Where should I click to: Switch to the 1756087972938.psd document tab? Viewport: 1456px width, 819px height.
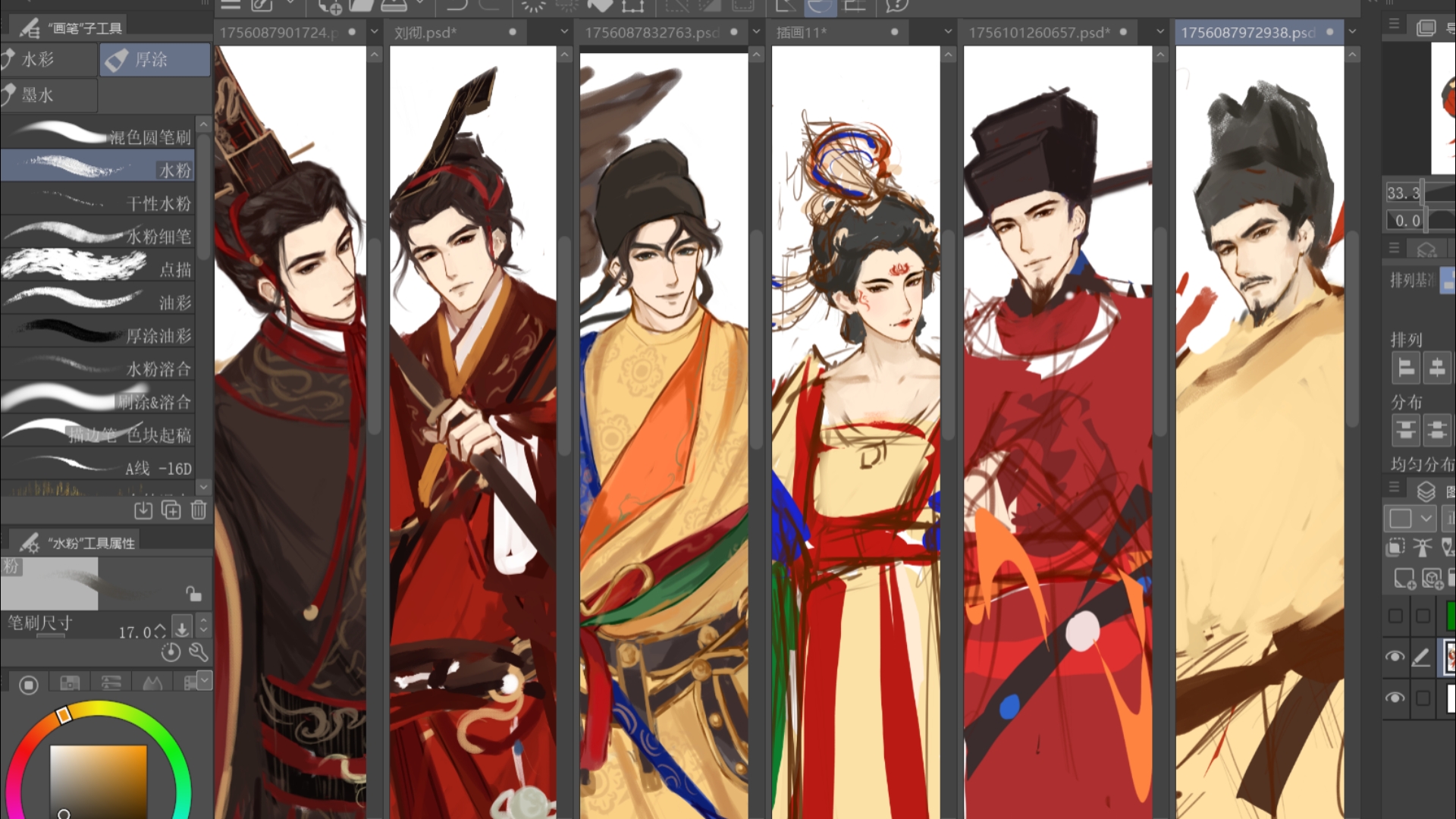click(1258, 33)
